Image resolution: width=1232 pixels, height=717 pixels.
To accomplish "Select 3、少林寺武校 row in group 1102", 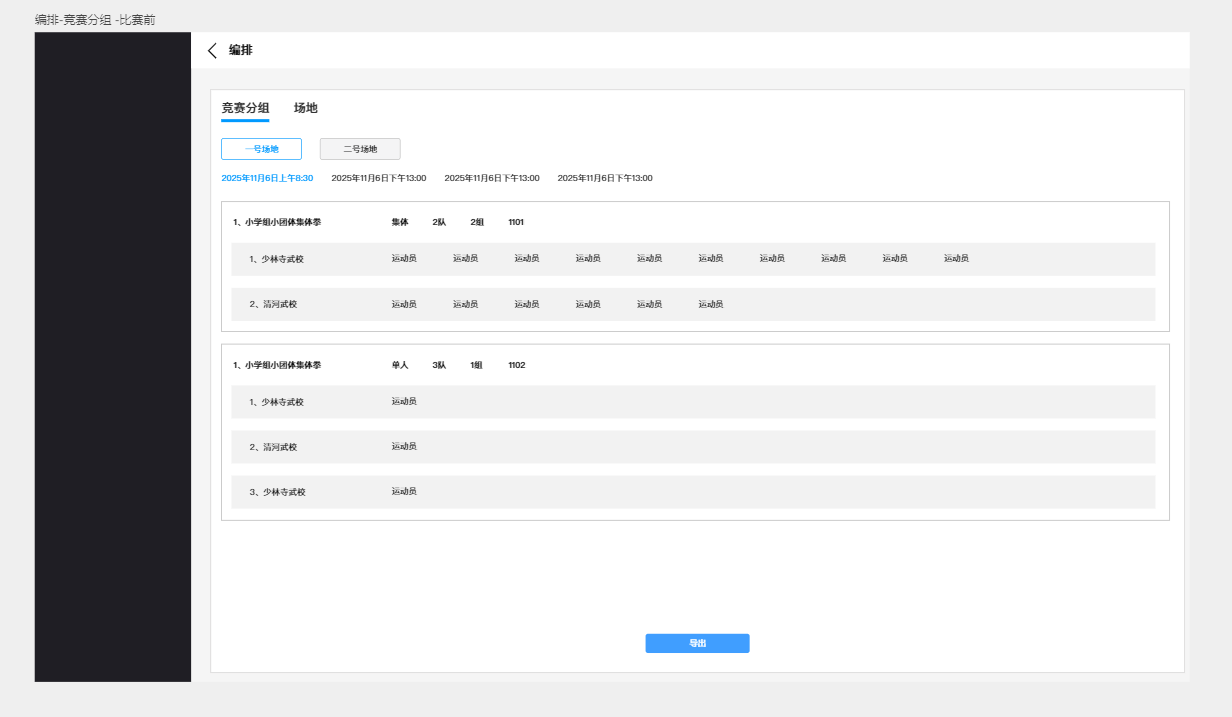I will (x=277, y=492).
